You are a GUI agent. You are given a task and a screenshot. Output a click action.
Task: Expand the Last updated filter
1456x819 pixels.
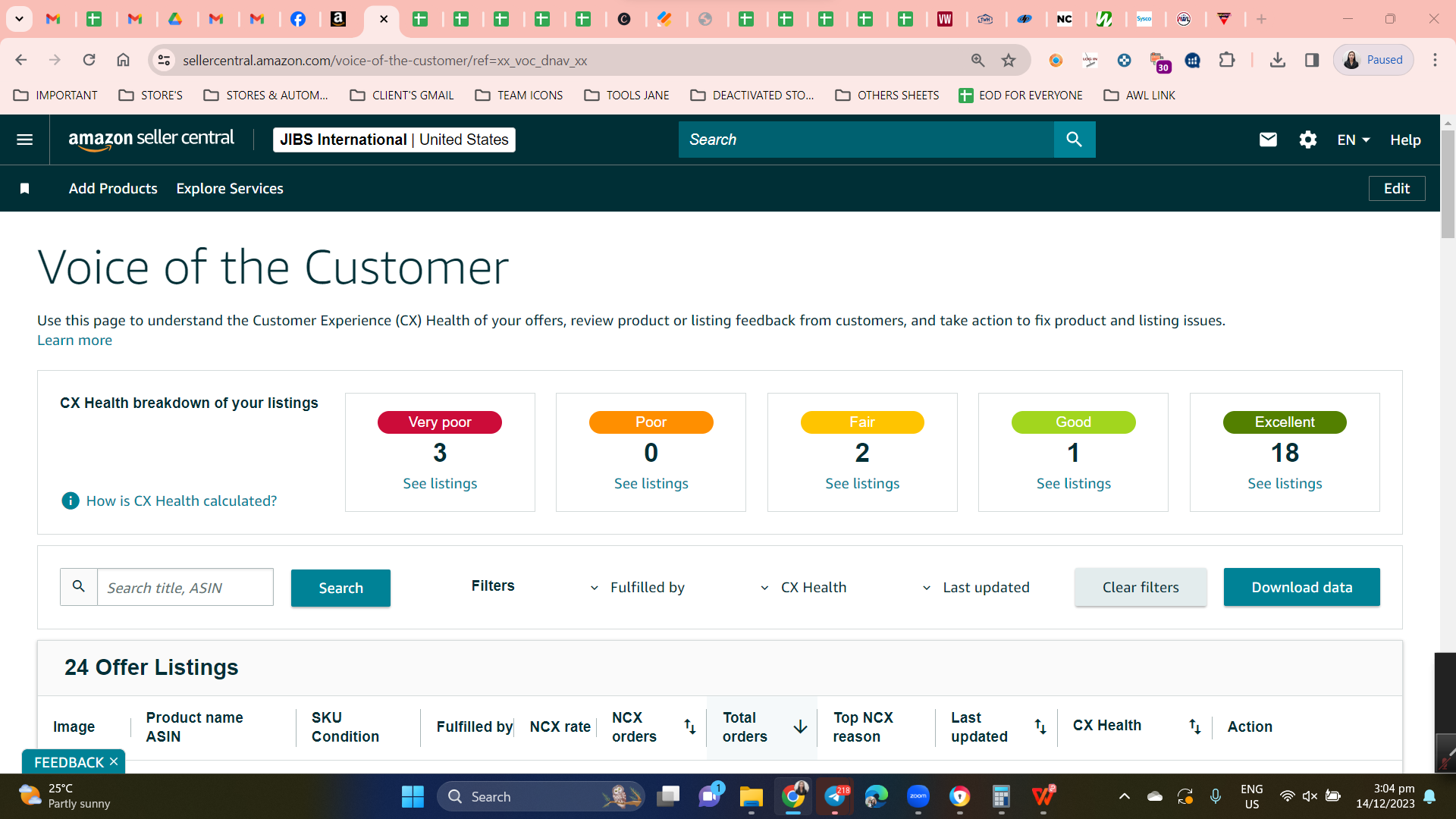(x=976, y=588)
